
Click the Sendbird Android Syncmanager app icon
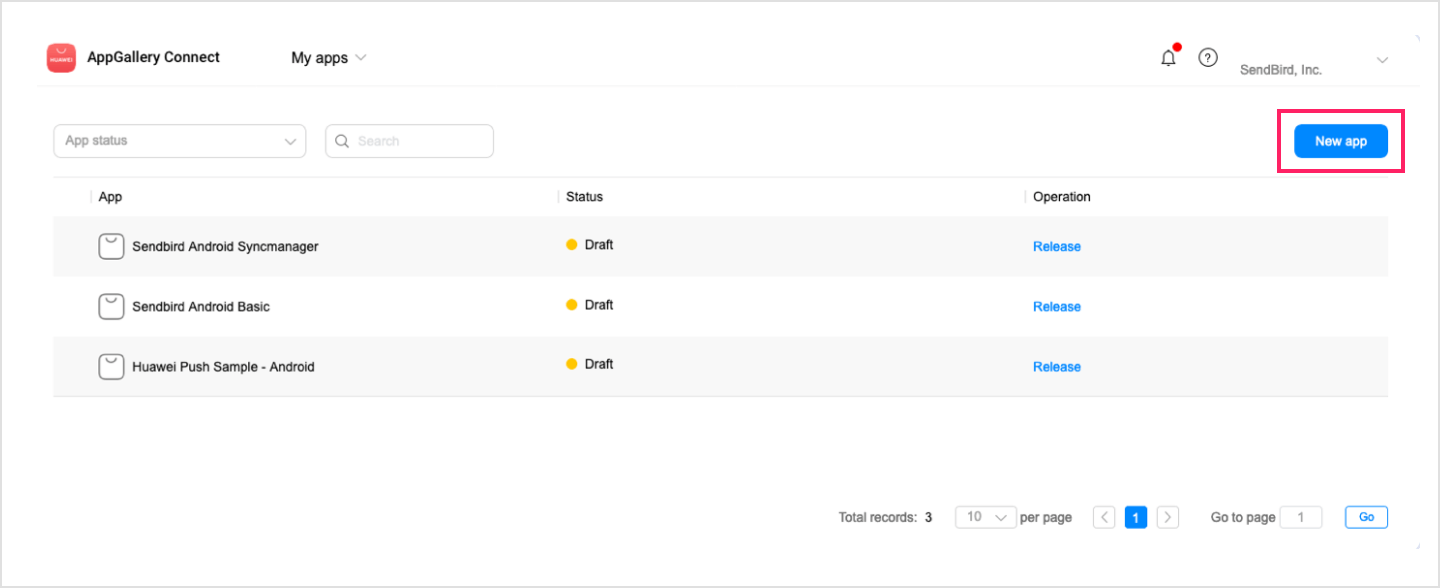111,246
